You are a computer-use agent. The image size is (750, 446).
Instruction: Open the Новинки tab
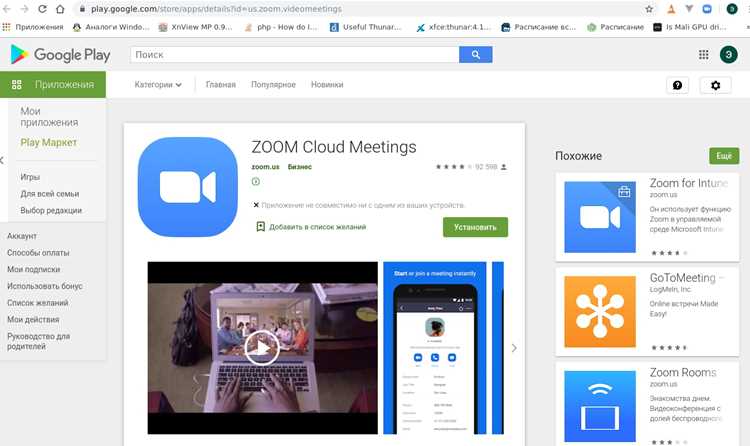point(327,85)
